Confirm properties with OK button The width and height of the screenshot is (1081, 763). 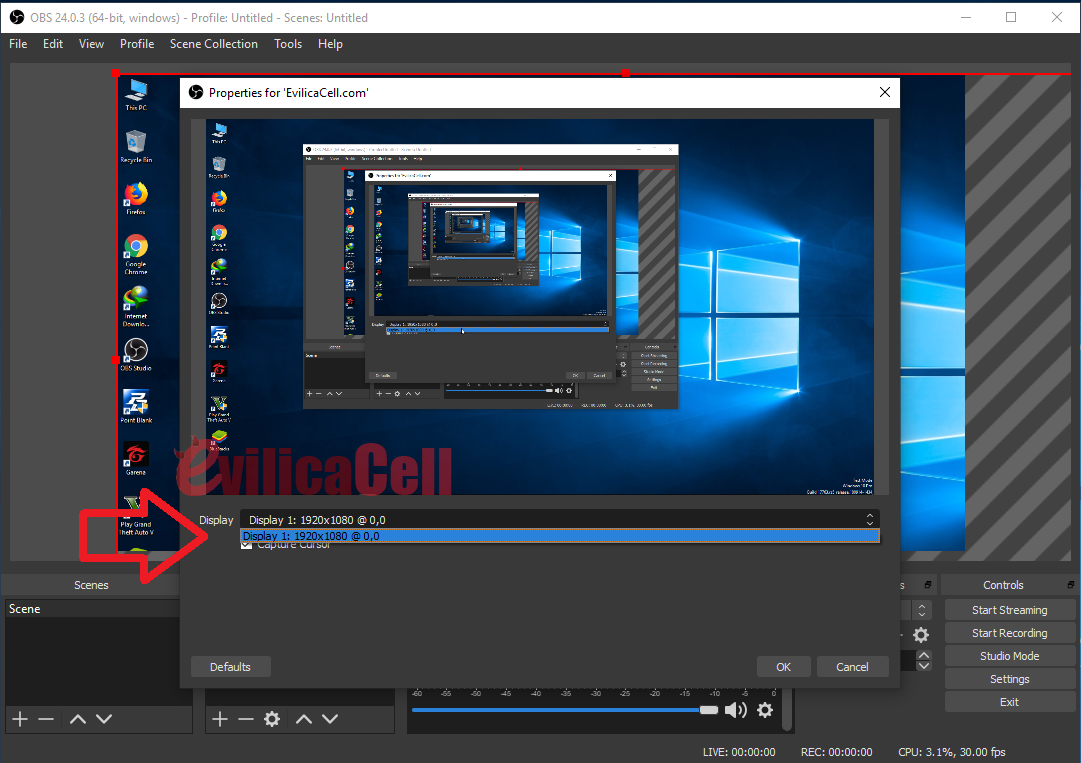point(783,667)
